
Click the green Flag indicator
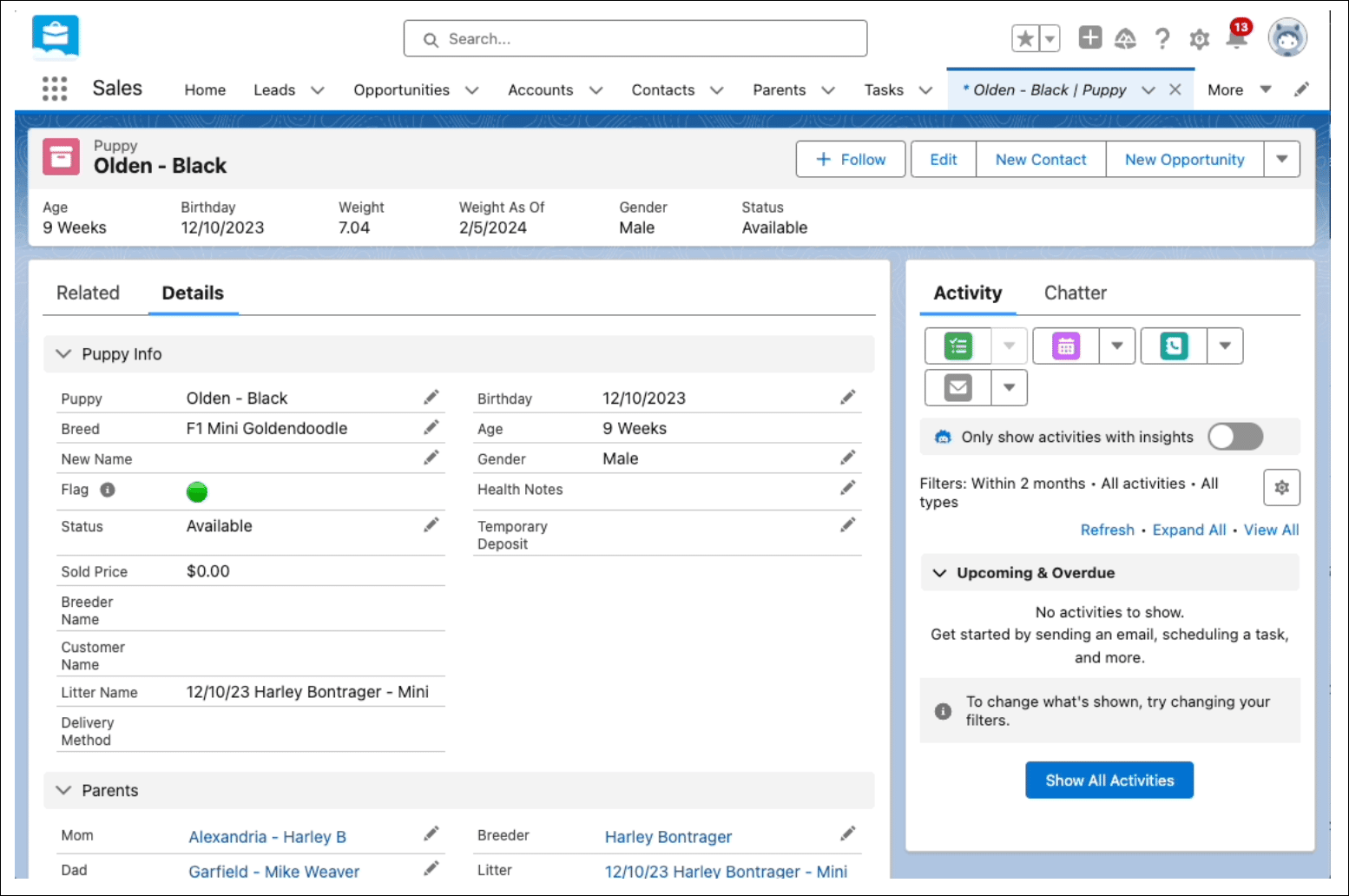coord(197,491)
